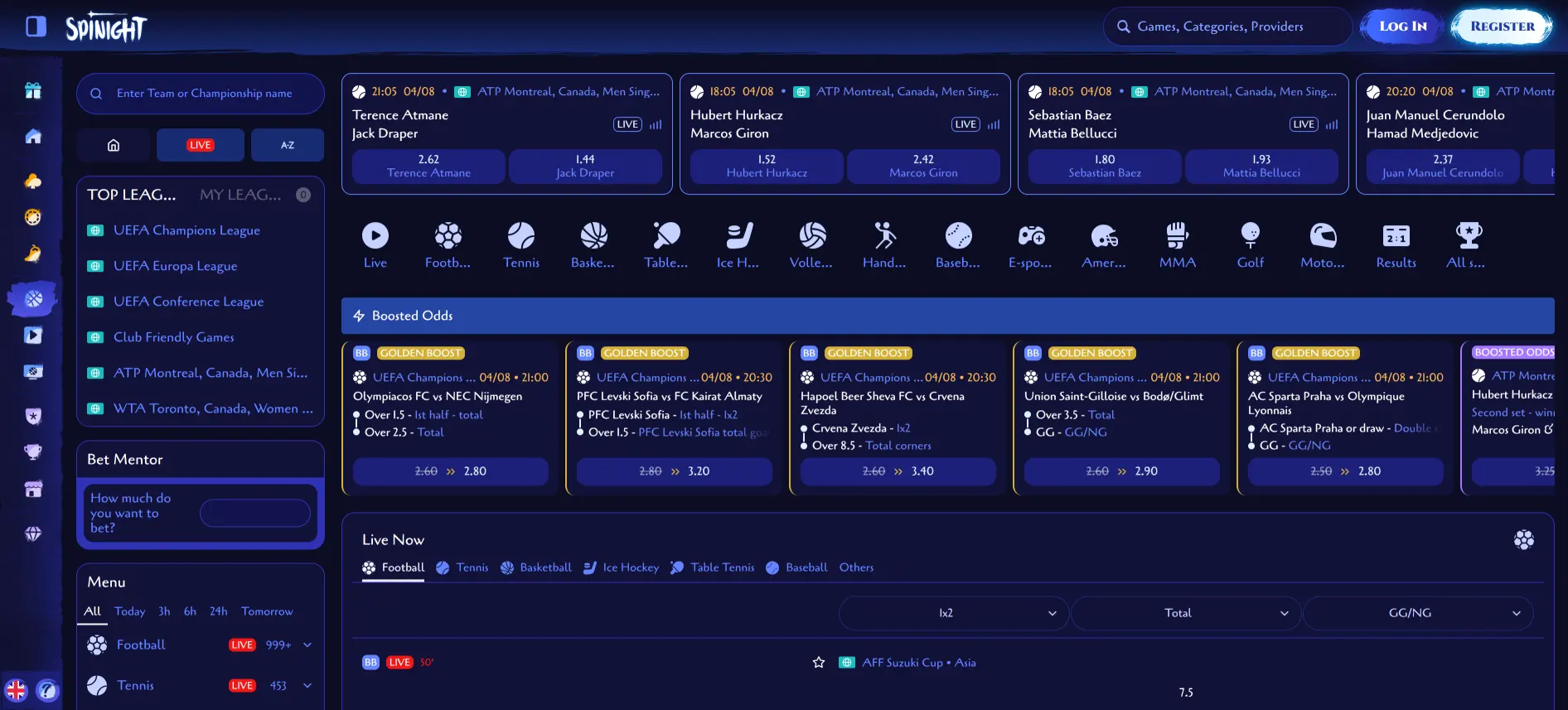Image resolution: width=1568 pixels, height=710 pixels.
Task: Filter the menu by 24h
Action: tap(218, 611)
